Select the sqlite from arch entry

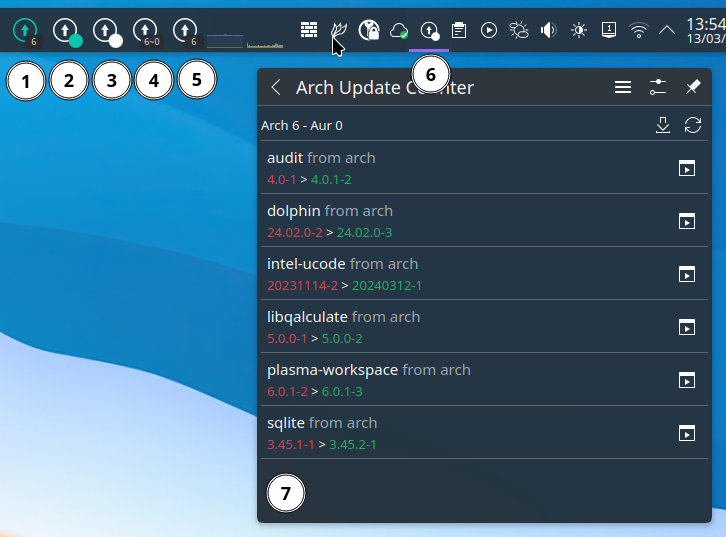pos(484,432)
